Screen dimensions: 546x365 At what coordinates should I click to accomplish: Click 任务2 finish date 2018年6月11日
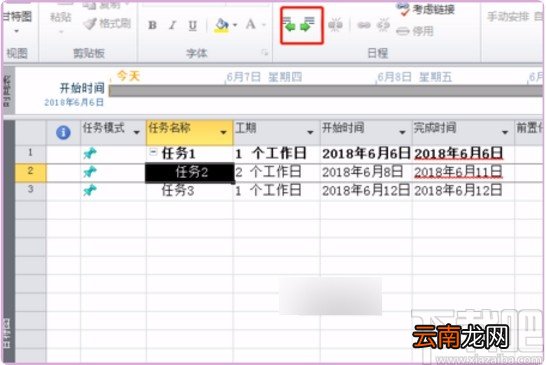click(x=463, y=172)
